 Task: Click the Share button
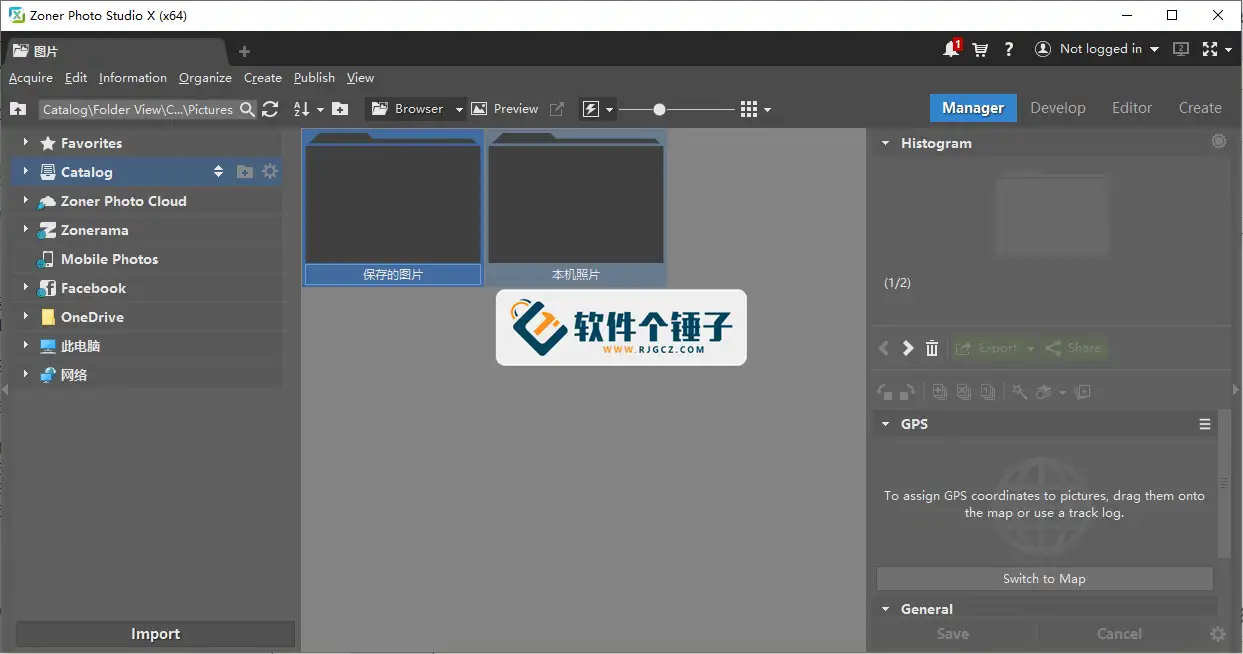coord(1073,348)
